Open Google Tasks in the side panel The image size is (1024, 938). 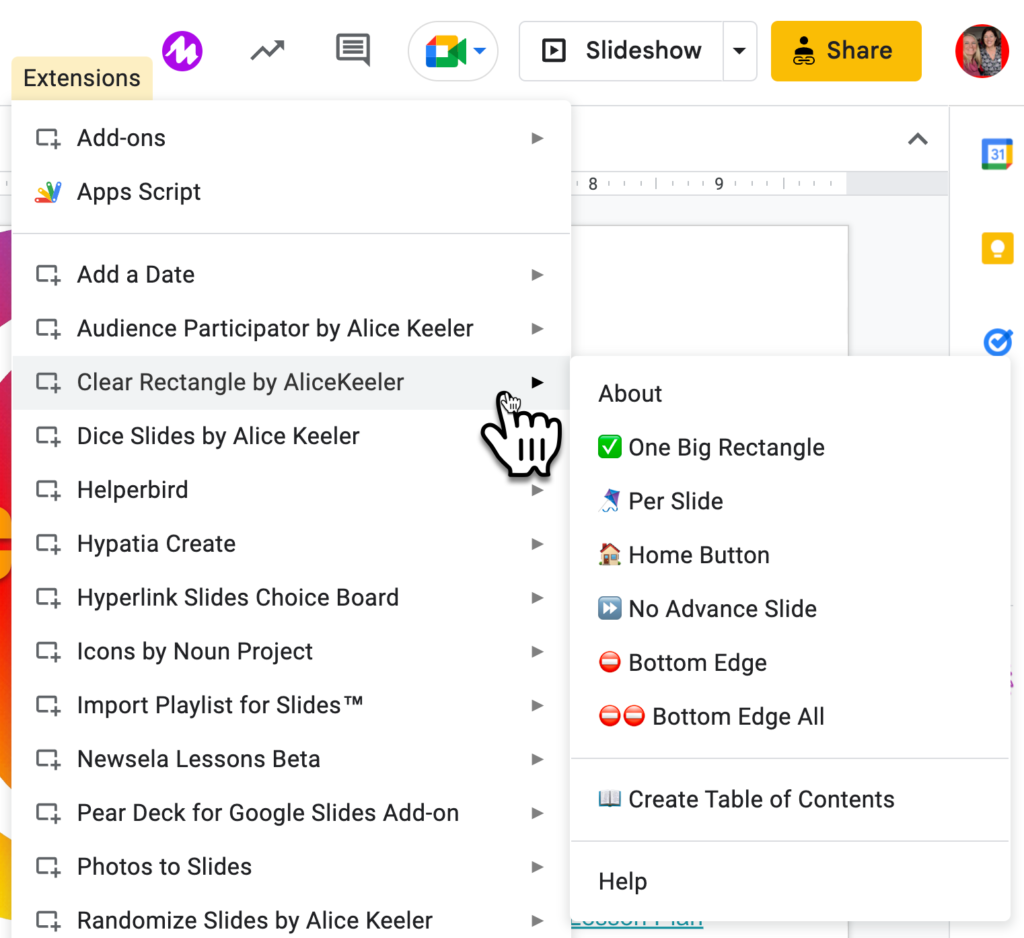coord(998,342)
